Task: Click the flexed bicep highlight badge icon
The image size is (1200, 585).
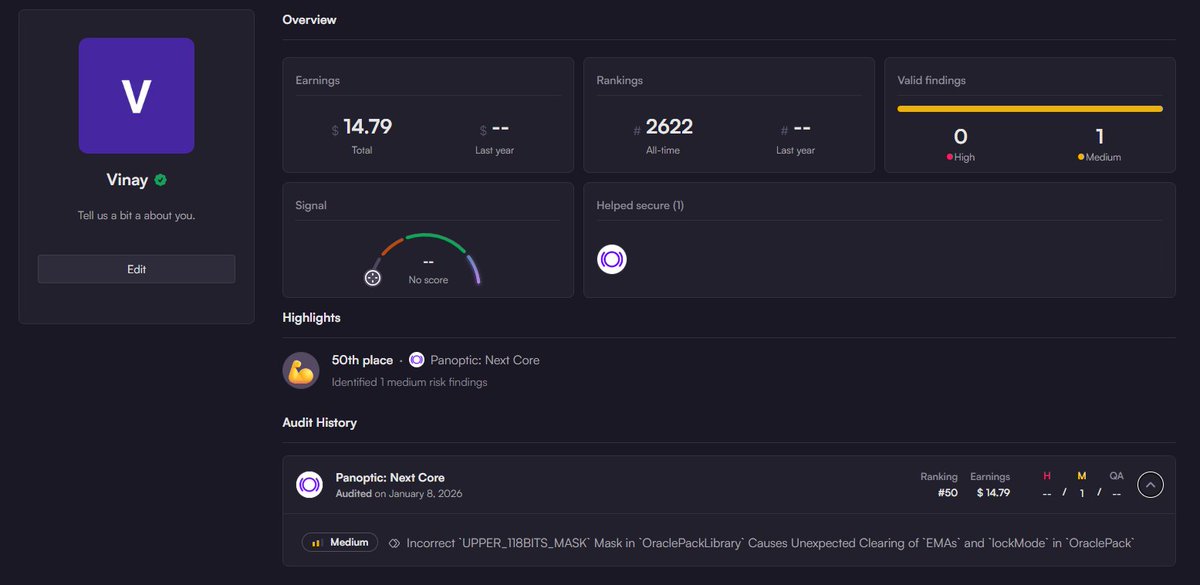Action: click(x=300, y=370)
